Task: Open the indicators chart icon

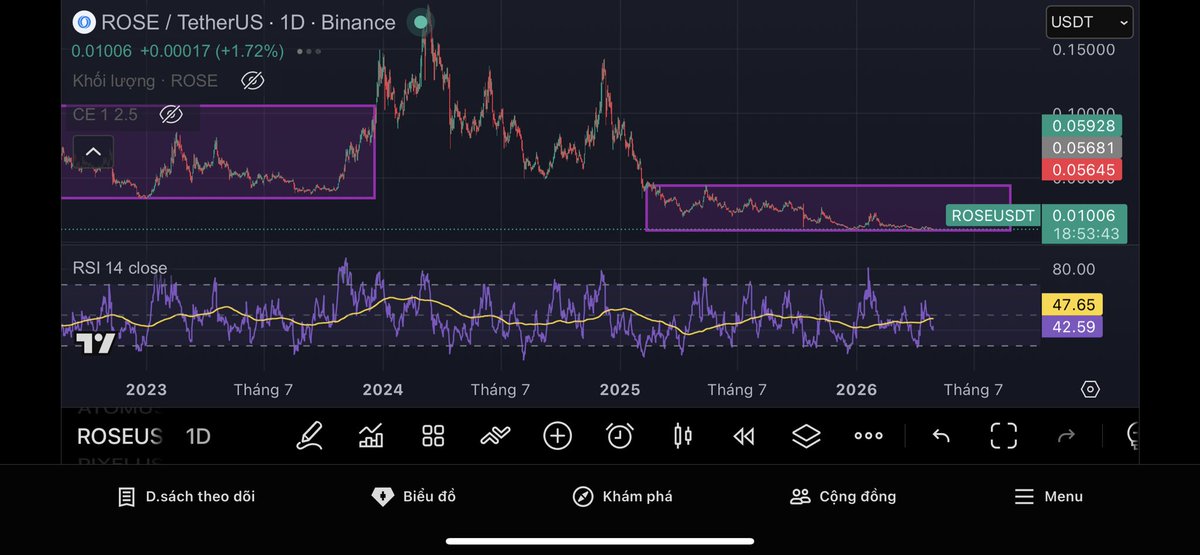Action: [x=371, y=436]
